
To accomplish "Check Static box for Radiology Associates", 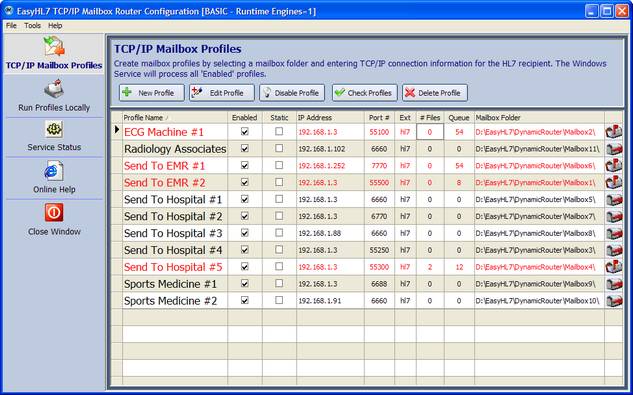I will click(279, 148).
